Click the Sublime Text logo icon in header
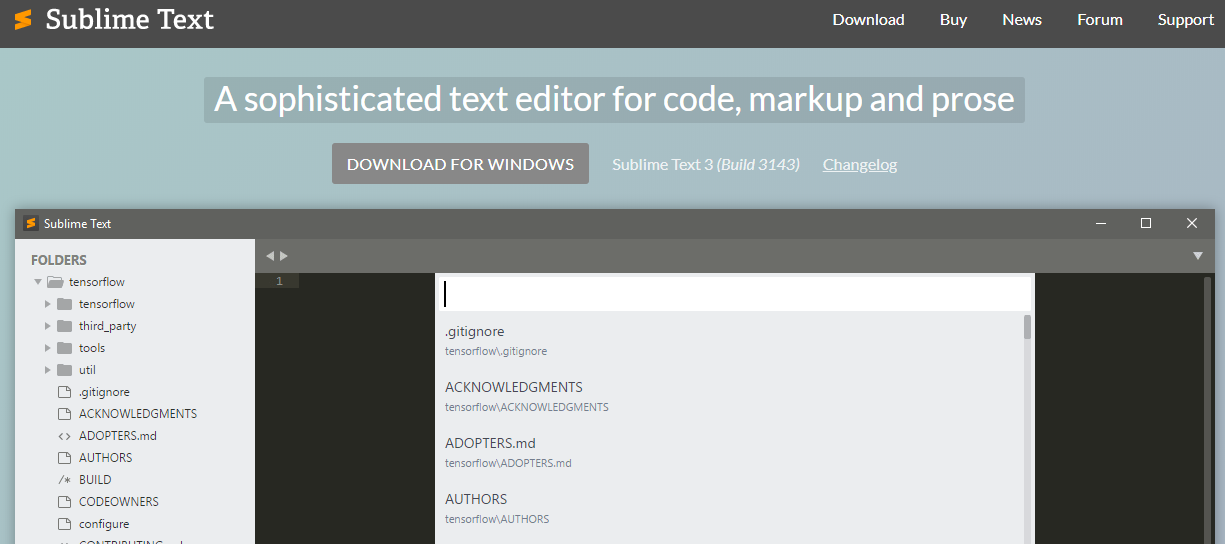The width and height of the screenshot is (1225, 544). 23,19
